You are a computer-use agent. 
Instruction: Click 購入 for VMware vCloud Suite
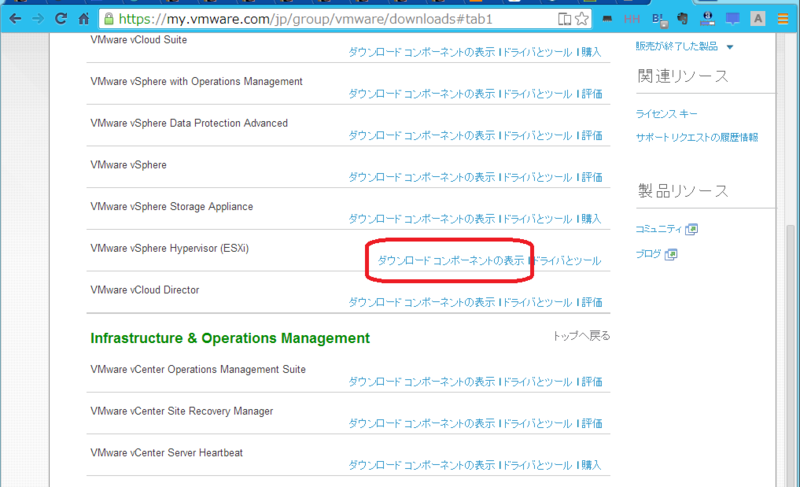(x=591, y=52)
